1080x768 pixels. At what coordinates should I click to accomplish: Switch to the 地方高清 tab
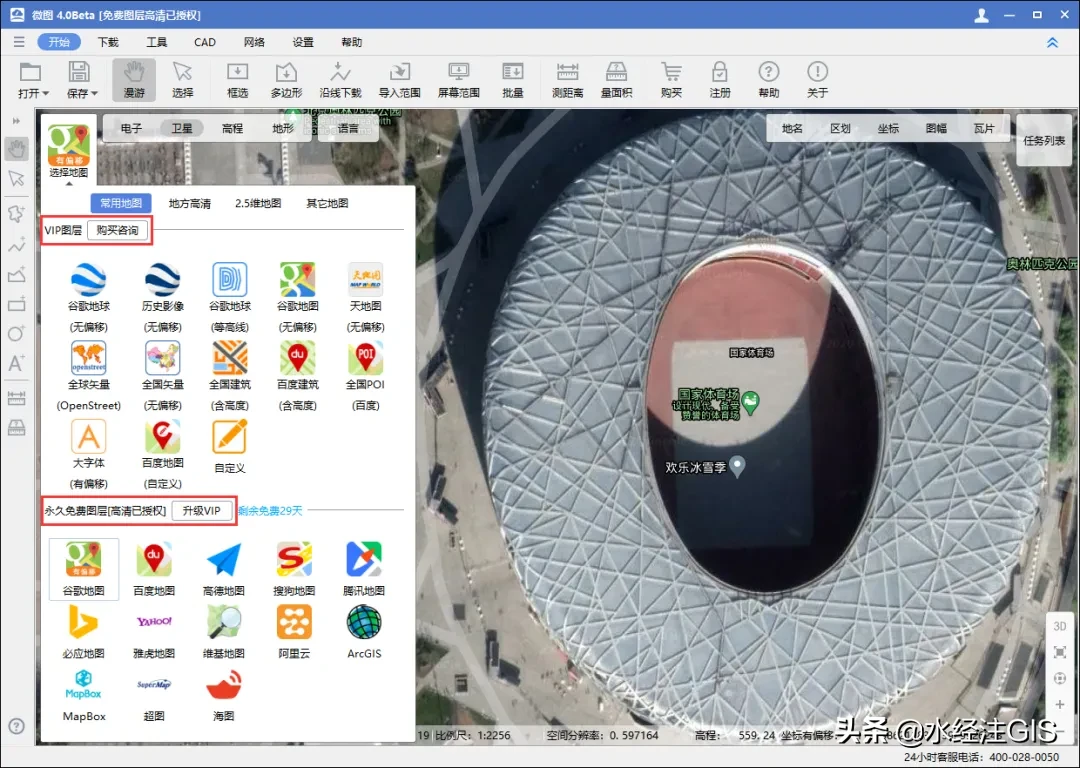click(x=189, y=203)
